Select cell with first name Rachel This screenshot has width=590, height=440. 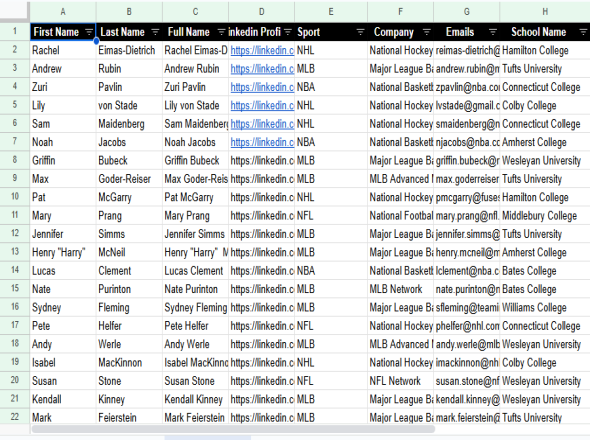click(x=63, y=50)
